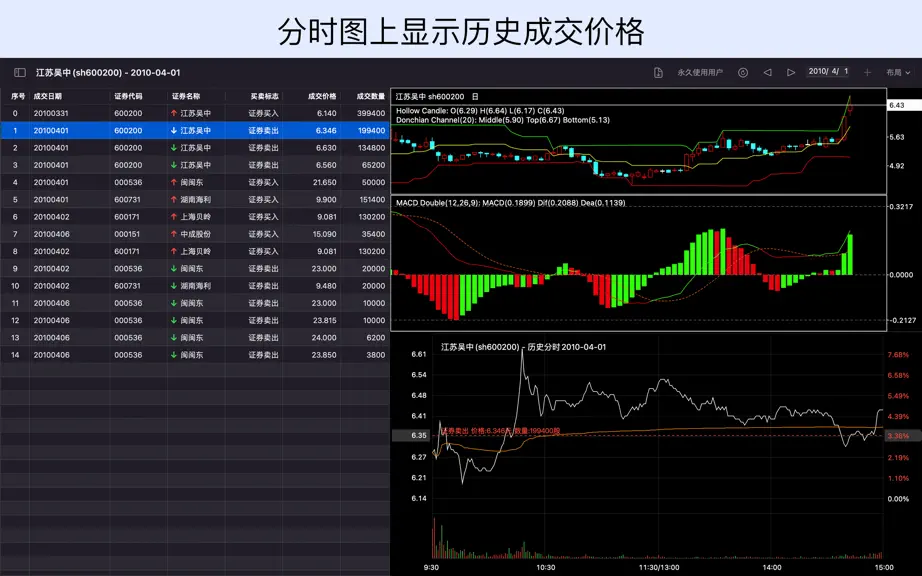This screenshot has width=922, height=576.
Task: Click the 6.35 price label on intraday axis
Action: pos(419,436)
